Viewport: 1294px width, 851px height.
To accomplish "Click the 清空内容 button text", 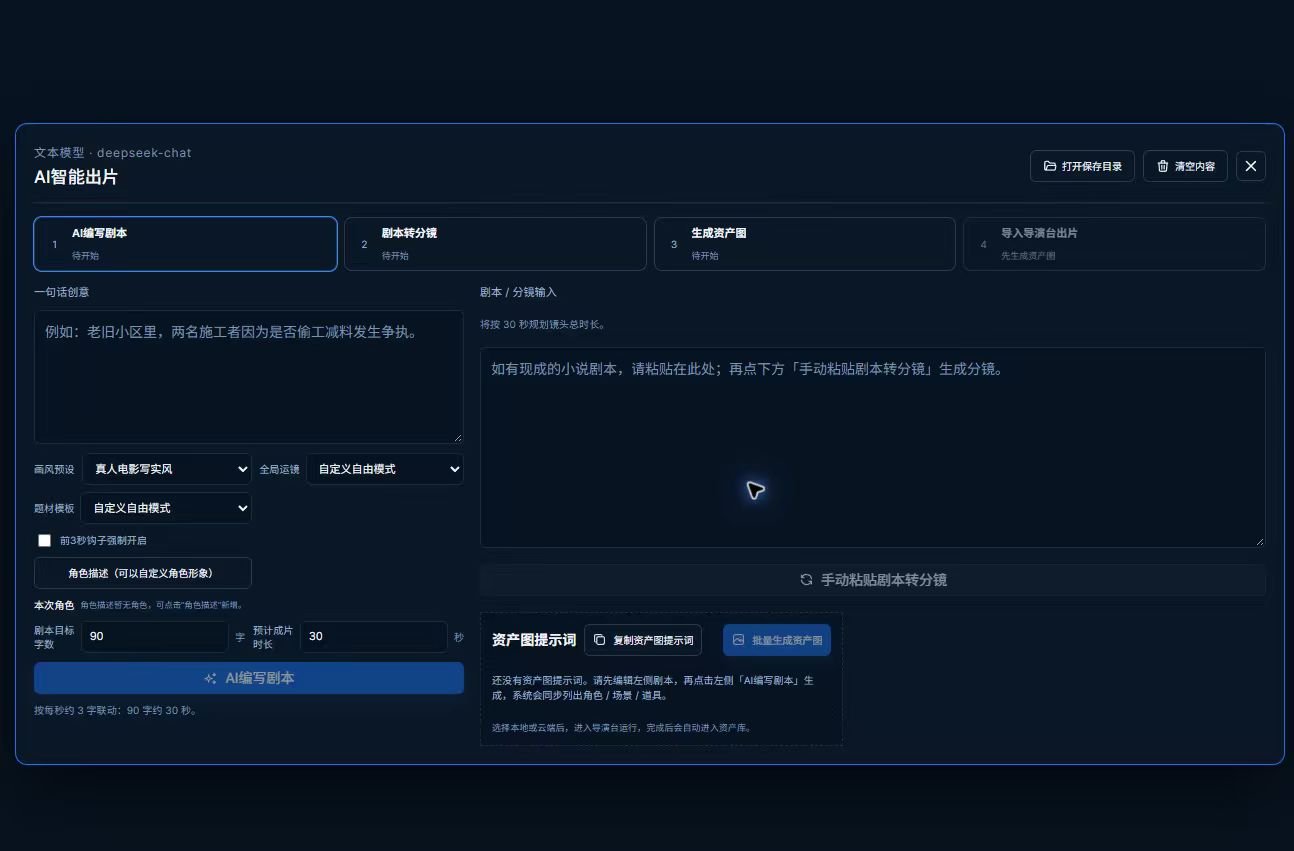I will pos(1195,166).
